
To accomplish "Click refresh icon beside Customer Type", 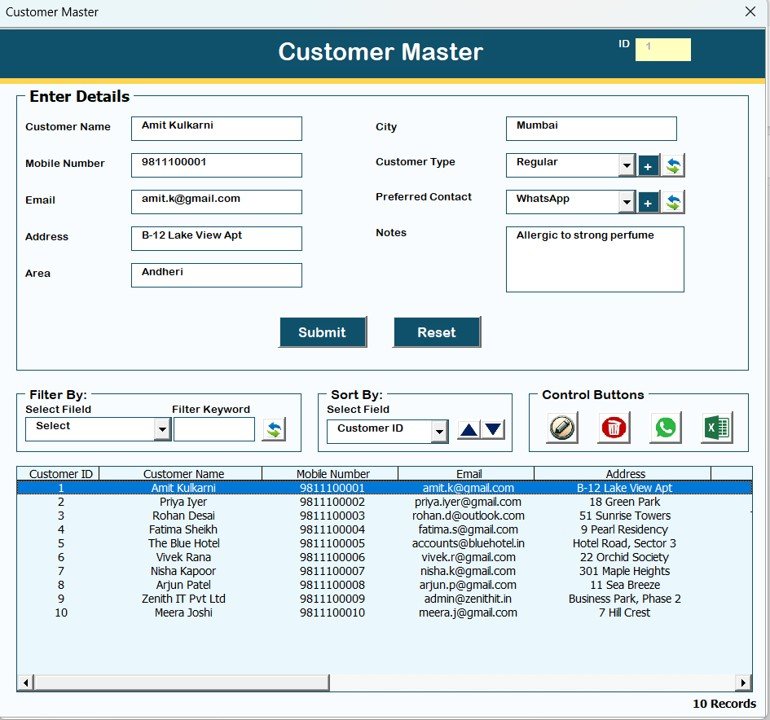I will 674,166.
